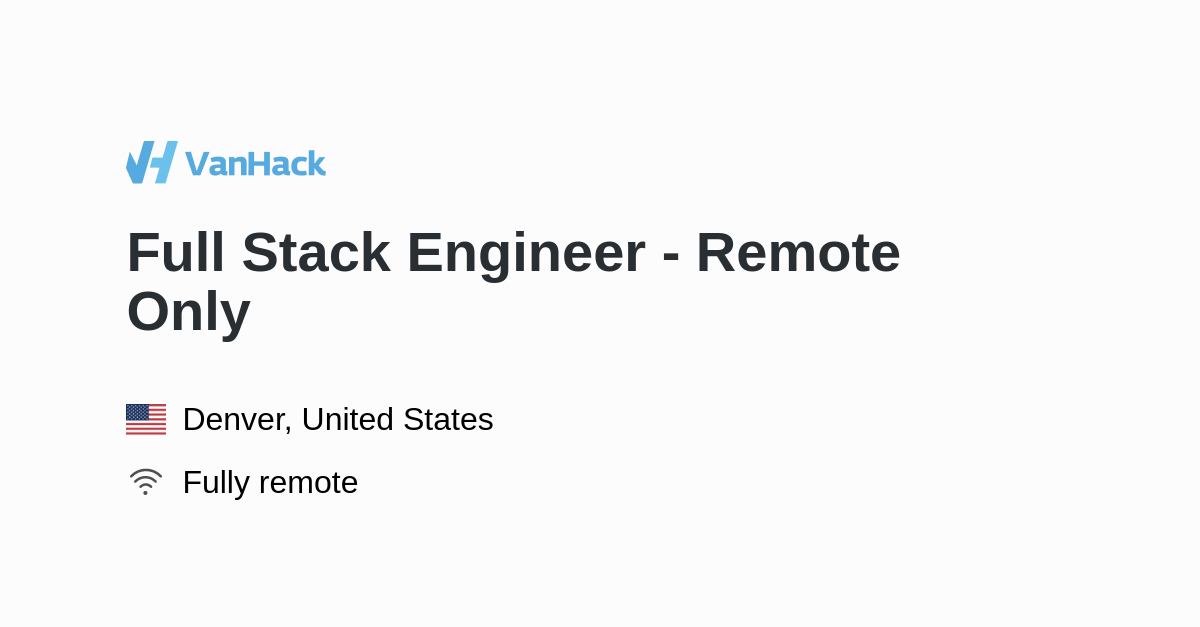Select the "Denver" city name
Screen dimensions: 1200x627
point(234,419)
